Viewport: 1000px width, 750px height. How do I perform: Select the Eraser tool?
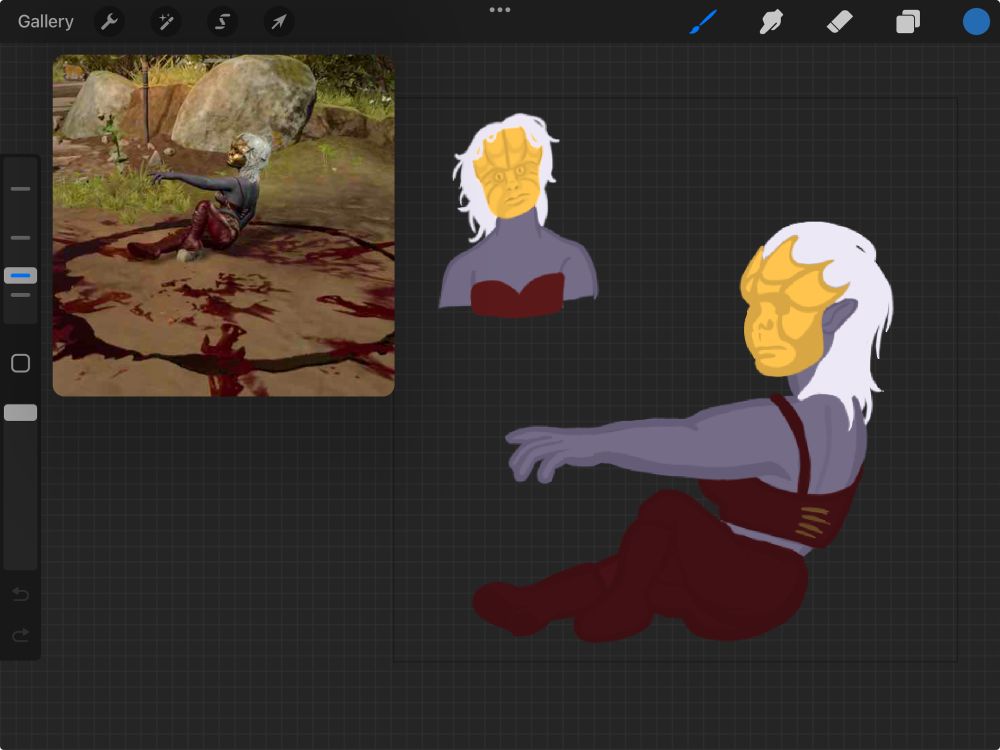[839, 21]
